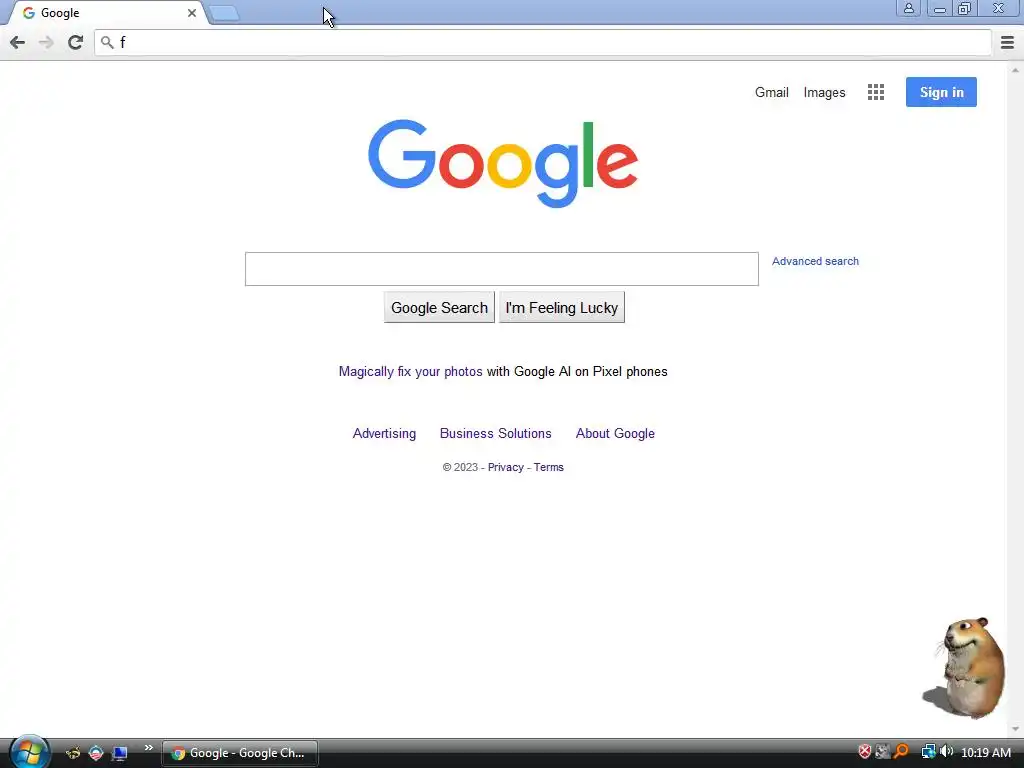The image size is (1024, 768).
Task: Click the browser forward arrow
Action: pyautogui.click(x=46, y=42)
